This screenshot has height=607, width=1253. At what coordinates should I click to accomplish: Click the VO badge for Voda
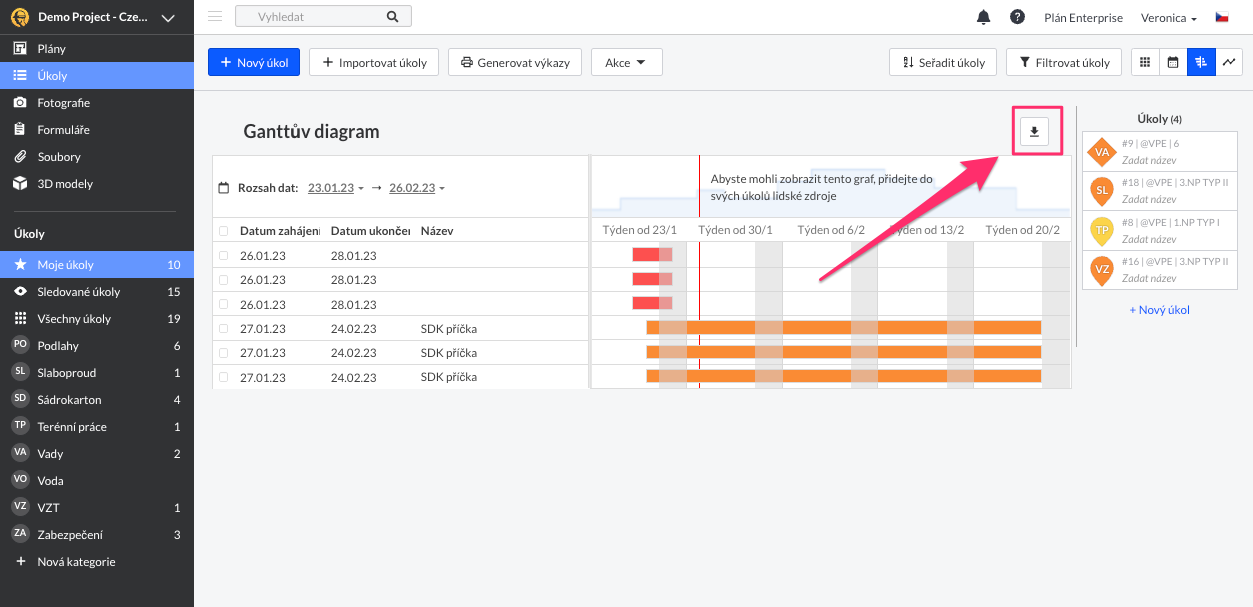click(x=19, y=480)
